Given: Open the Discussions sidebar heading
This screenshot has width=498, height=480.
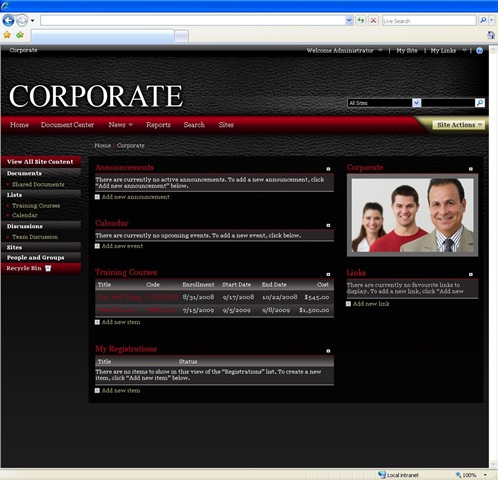Looking at the screenshot, I should click(x=25, y=226).
